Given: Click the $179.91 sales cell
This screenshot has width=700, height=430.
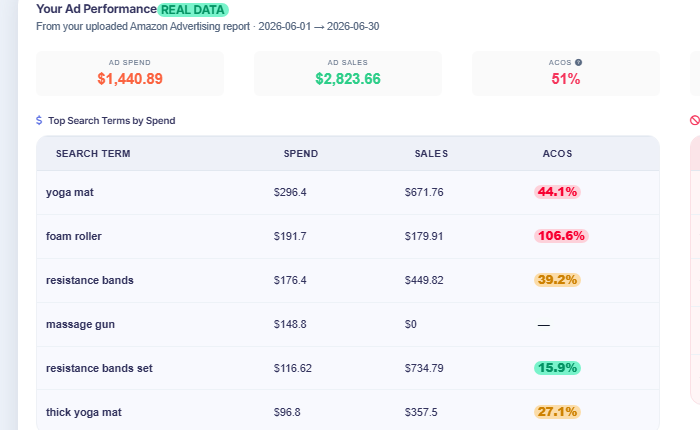Looking at the screenshot, I should pos(424,236).
